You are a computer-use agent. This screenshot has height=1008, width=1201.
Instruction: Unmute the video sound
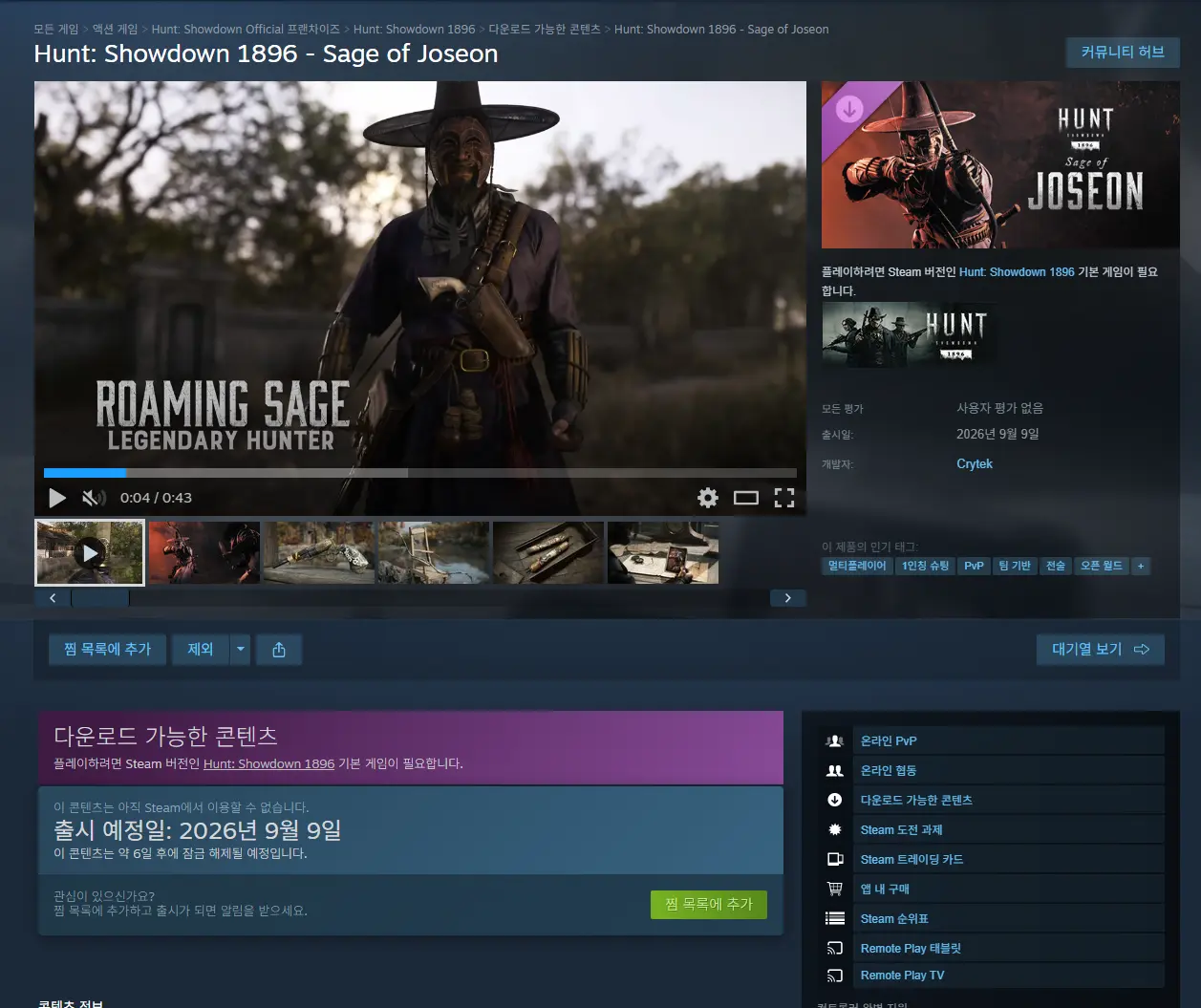click(94, 498)
